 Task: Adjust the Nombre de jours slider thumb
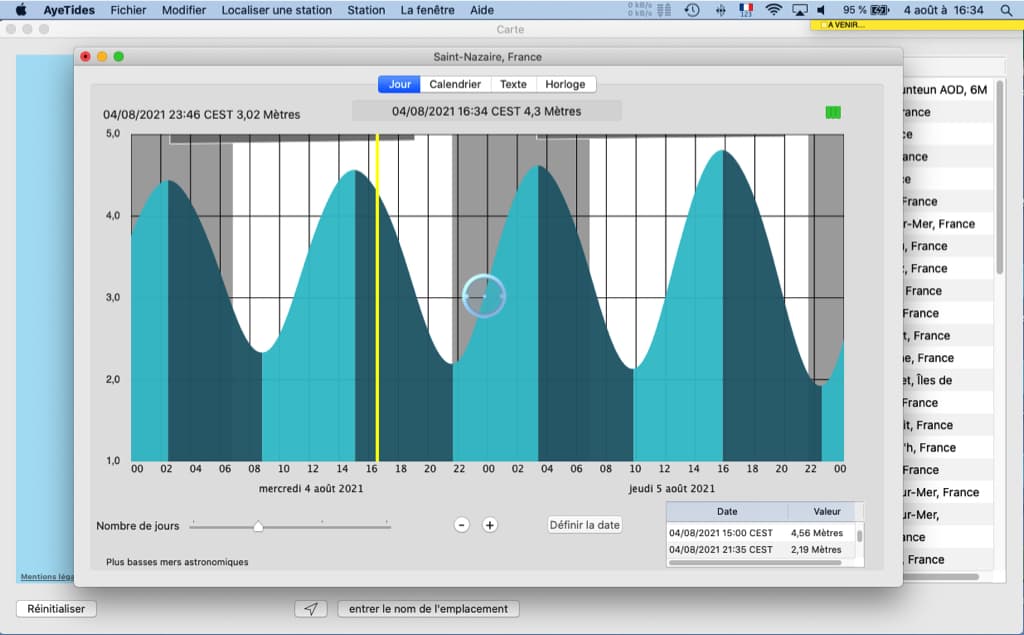click(258, 526)
